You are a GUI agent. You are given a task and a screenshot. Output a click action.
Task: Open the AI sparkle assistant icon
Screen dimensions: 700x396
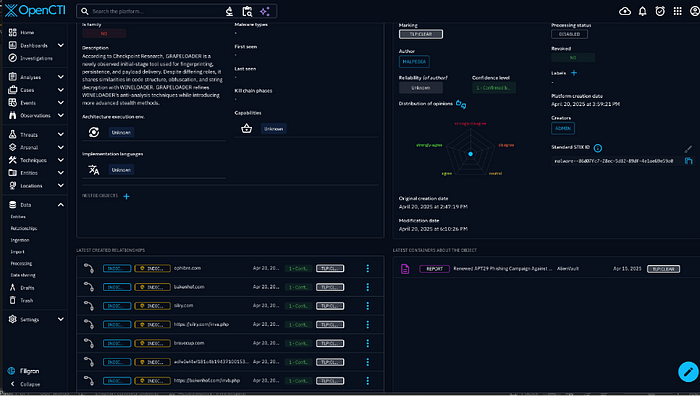[265, 11]
